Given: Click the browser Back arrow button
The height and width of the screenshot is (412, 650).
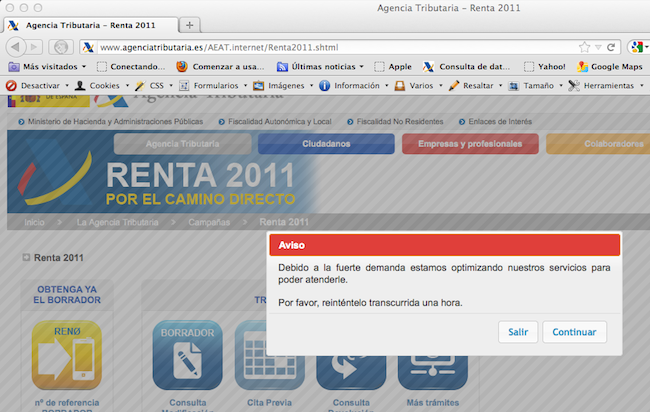Looking at the screenshot, I should [16, 47].
